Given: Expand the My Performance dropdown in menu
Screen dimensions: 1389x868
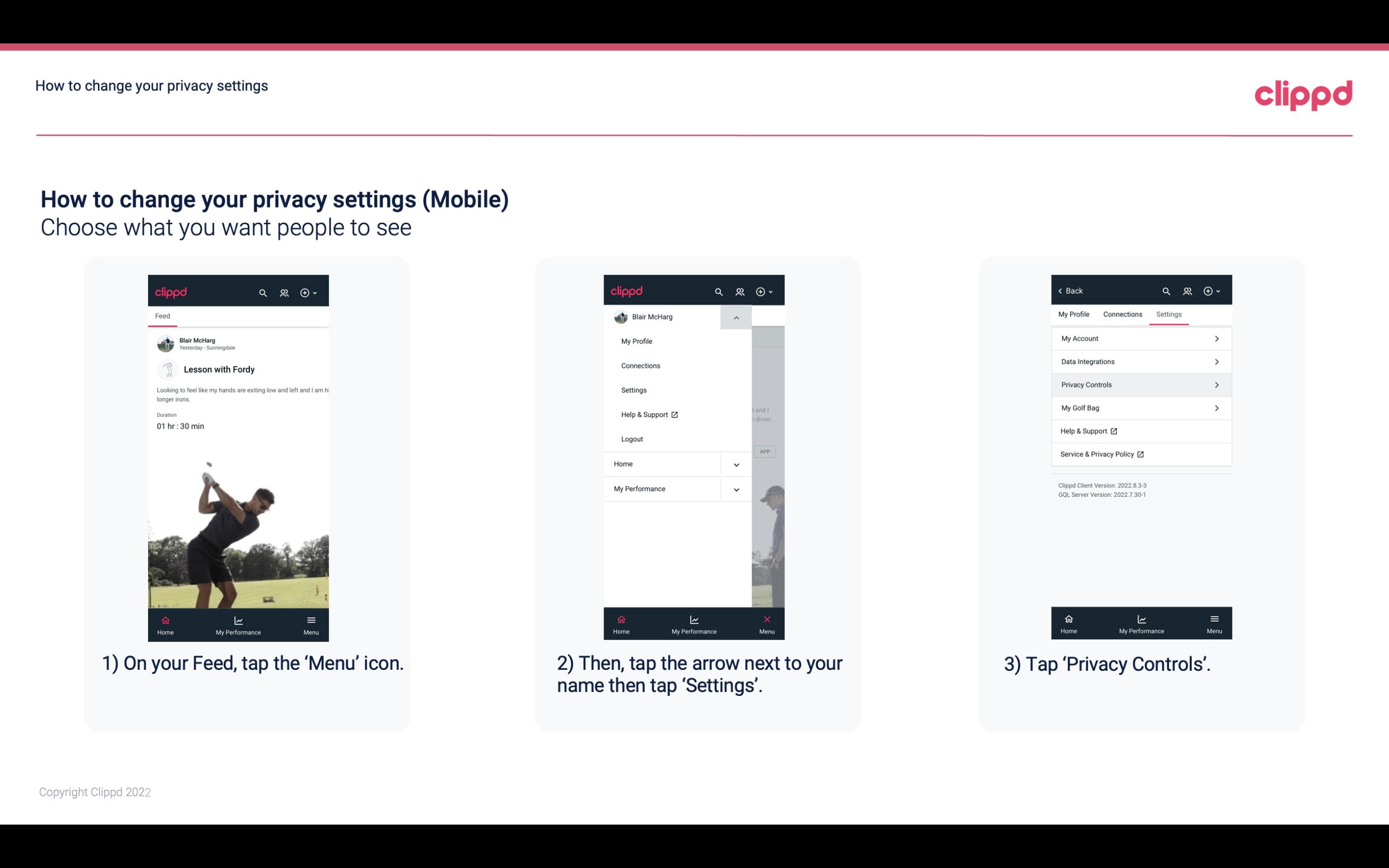Looking at the screenshot, I should (735, 489).
